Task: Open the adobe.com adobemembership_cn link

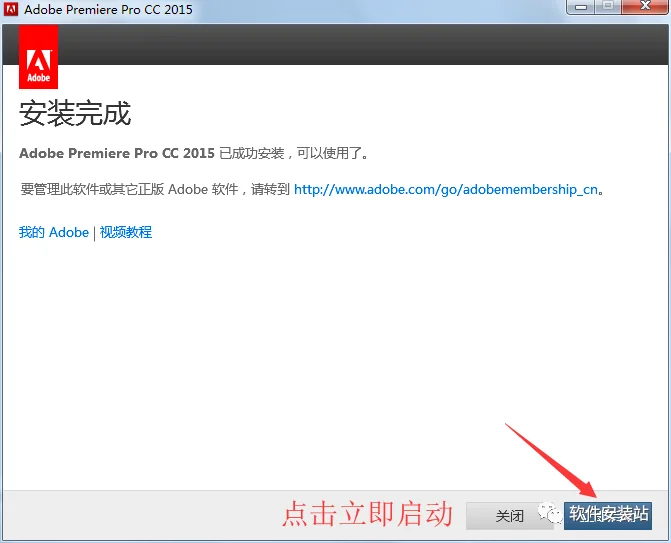Action: 446,189
